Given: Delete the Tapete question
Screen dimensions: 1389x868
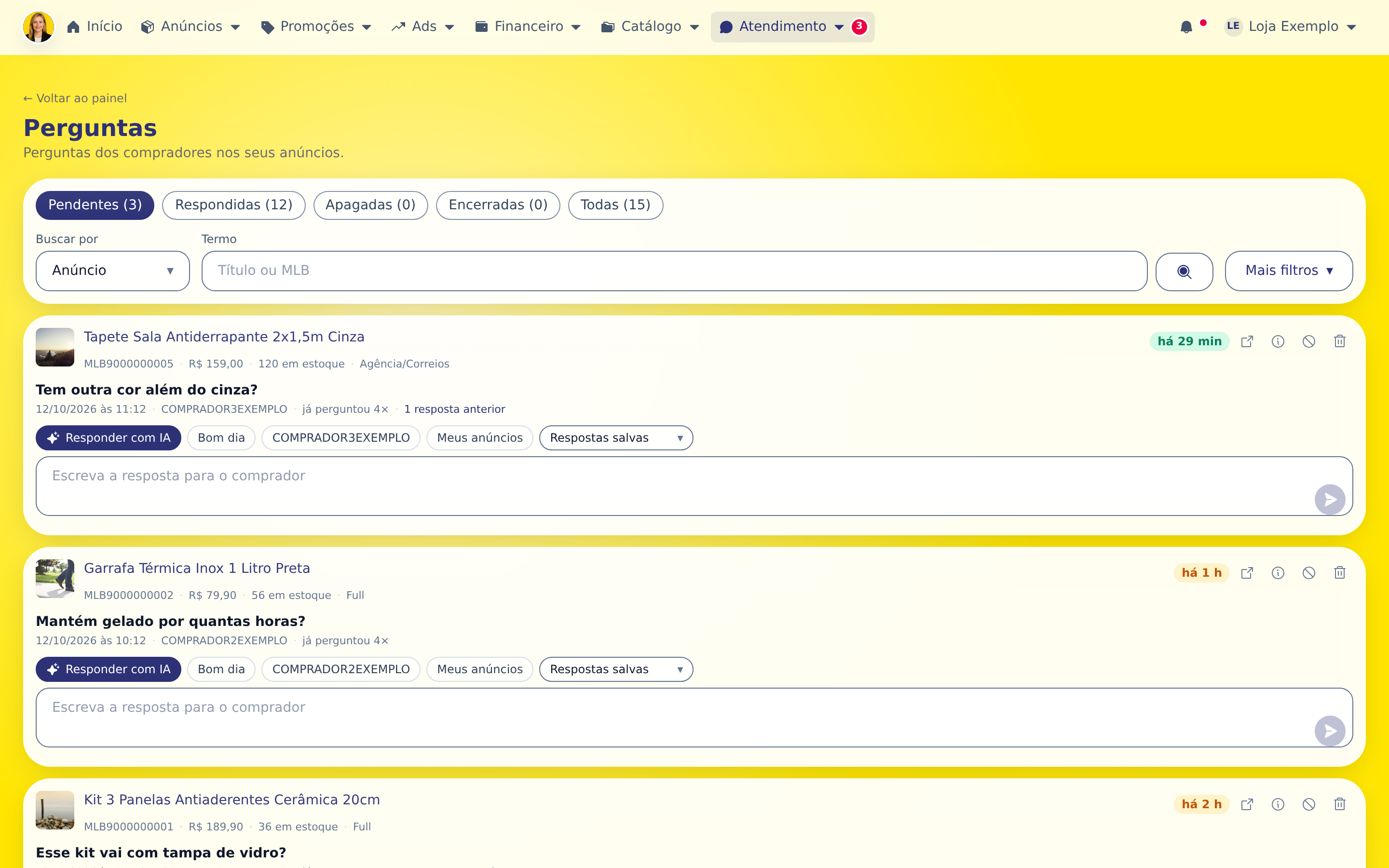Looking at the screenshot, I should point(1340,341).
